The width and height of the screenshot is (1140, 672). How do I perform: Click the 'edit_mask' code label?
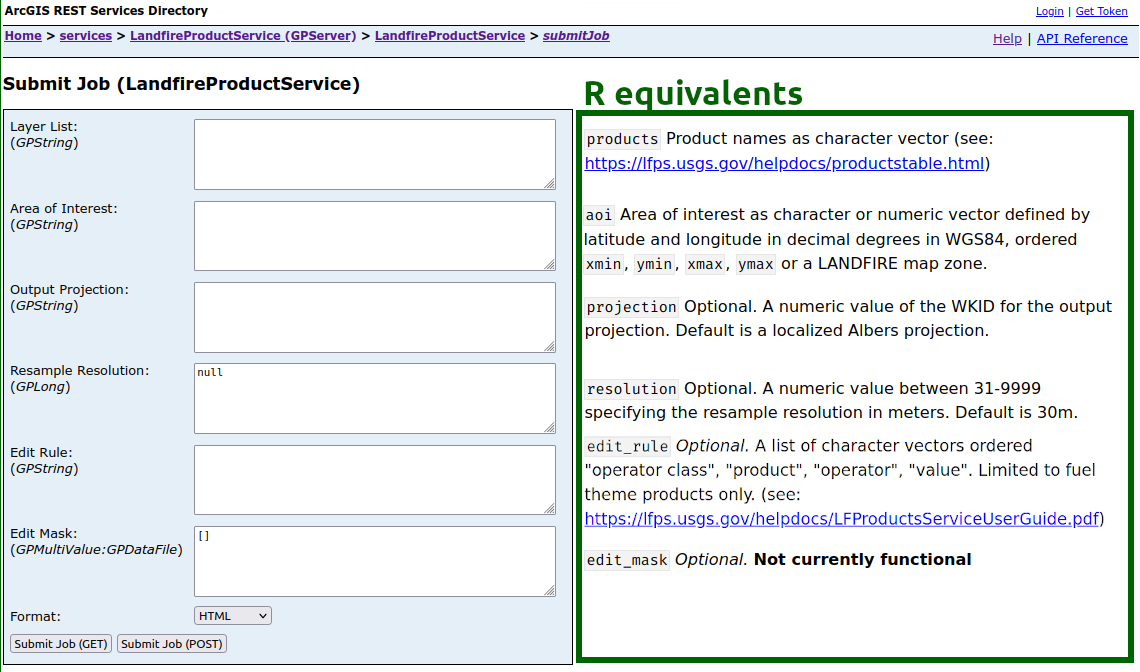tap(627, 560)
